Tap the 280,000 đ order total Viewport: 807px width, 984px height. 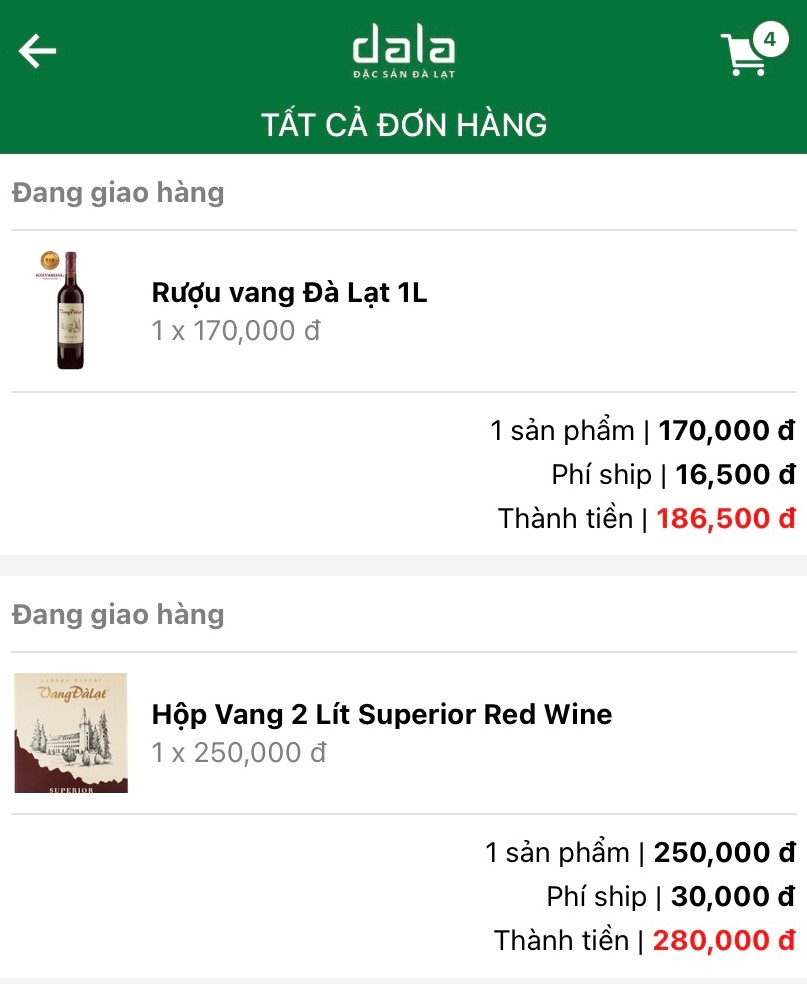[723, 941]
